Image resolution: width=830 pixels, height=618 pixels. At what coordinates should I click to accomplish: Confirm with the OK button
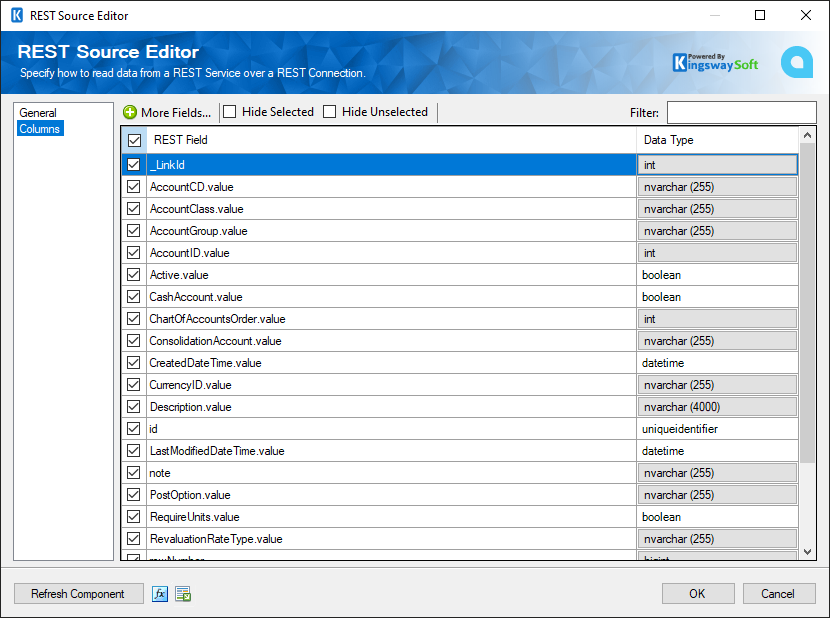point(698,594)
